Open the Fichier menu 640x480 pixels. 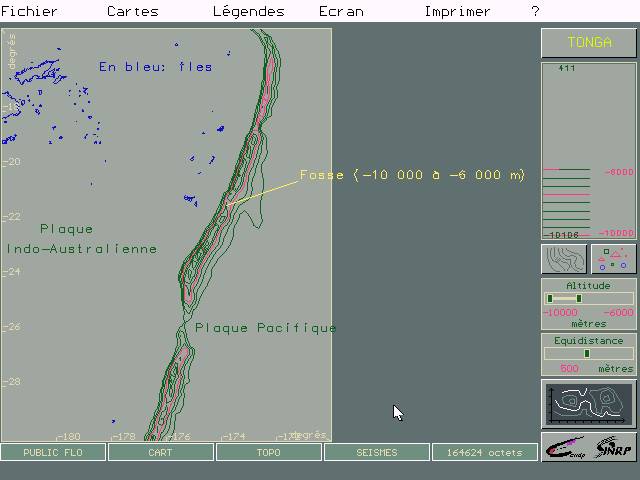(29, 12)
